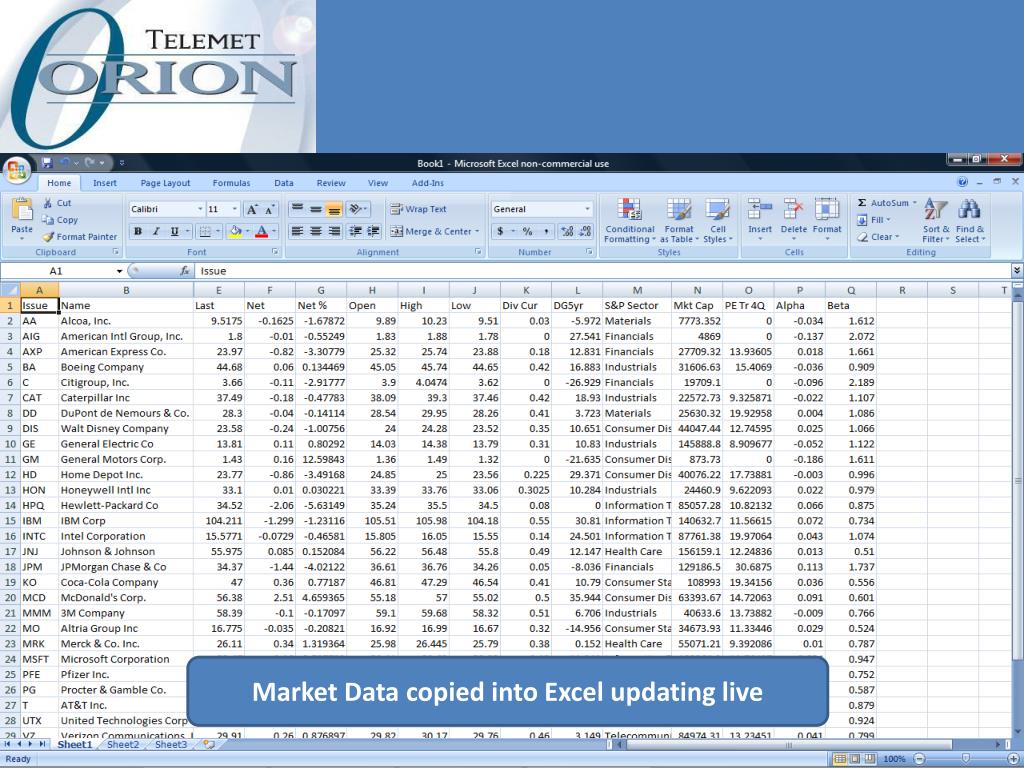Open the Calibri font name dropdown
The image size is (1024, 768).
tap(200, 209)
